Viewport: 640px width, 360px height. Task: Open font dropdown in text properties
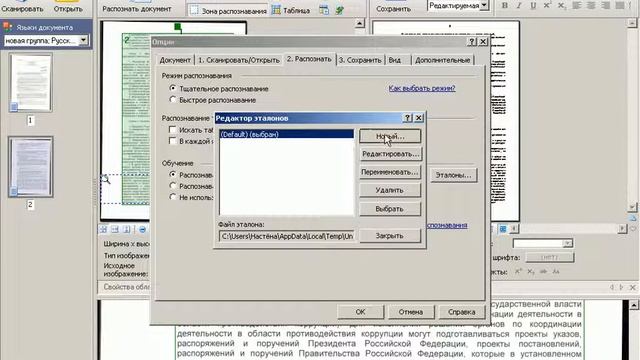(x=567, y=244)
